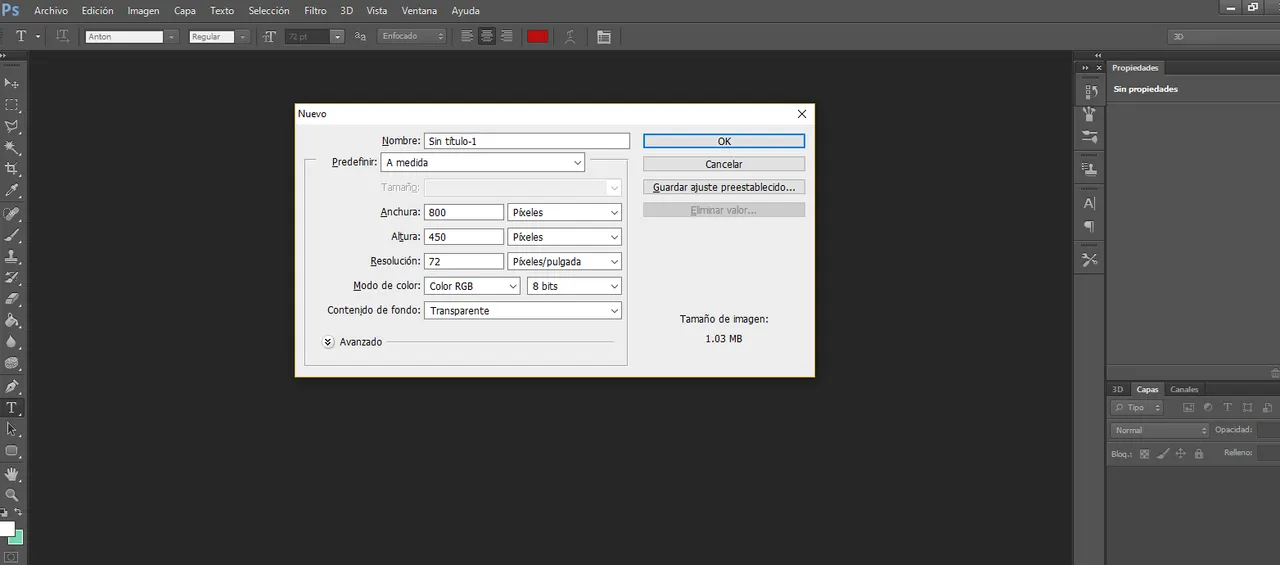1280x565 pixels.
Task: Click the Anchura width input field
Action: pyautogui.click(x=464, y=212)
